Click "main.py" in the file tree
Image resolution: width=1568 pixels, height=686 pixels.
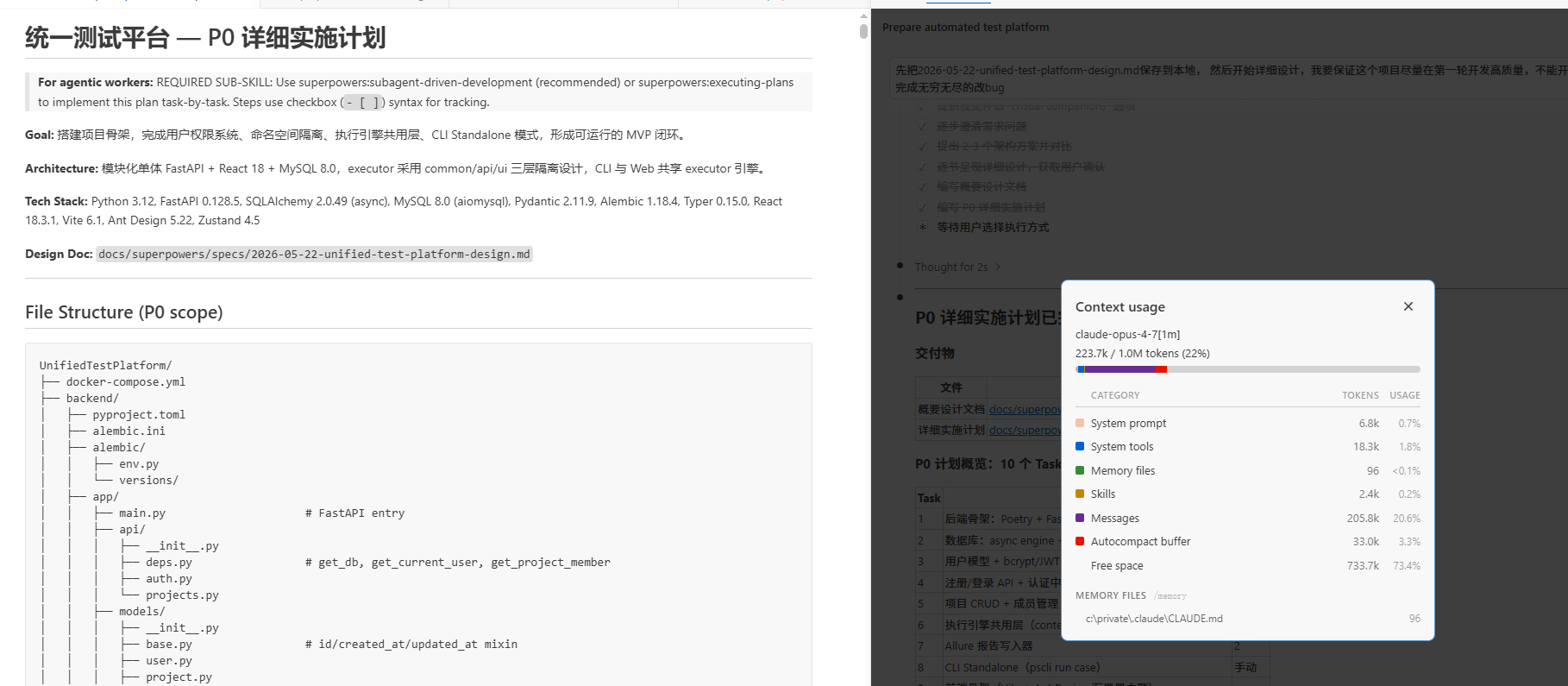pos(142,513)
